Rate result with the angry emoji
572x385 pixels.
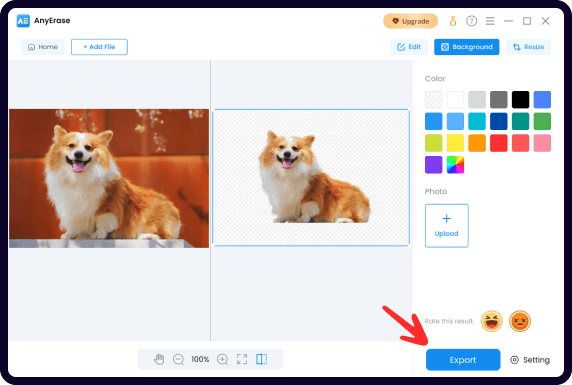[x=520, y=321]
